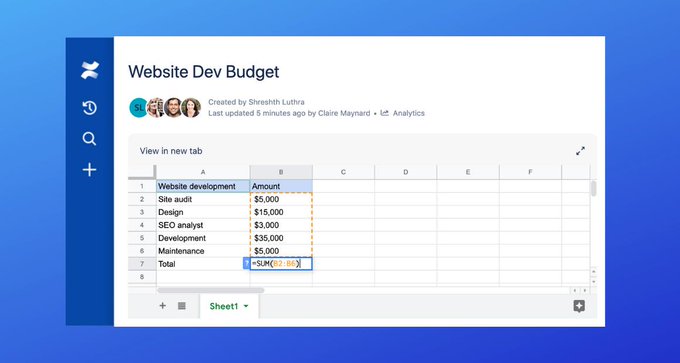
Task: Expand spreadsheet to fullscreen
Action: 580,151
